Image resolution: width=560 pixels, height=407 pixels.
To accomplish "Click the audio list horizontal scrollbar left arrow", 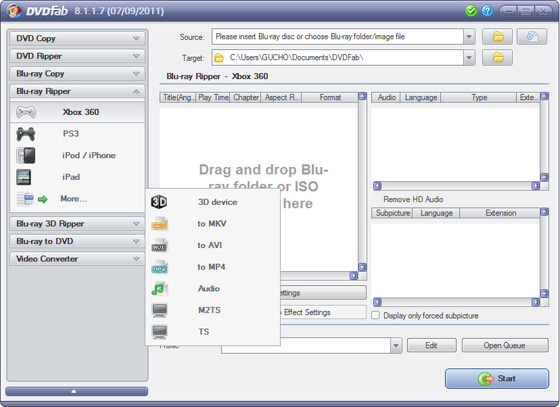I will 377,186.
